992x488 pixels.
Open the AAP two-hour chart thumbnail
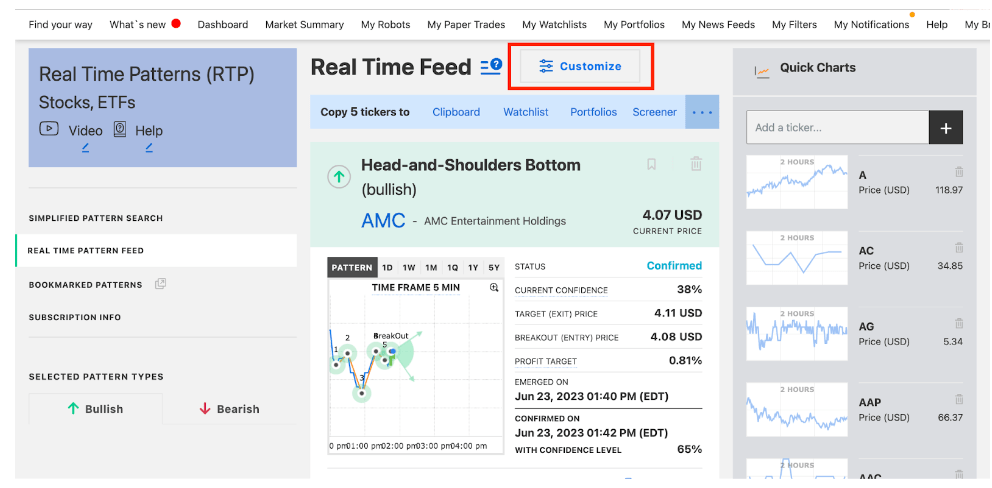[x=797, y=410]
